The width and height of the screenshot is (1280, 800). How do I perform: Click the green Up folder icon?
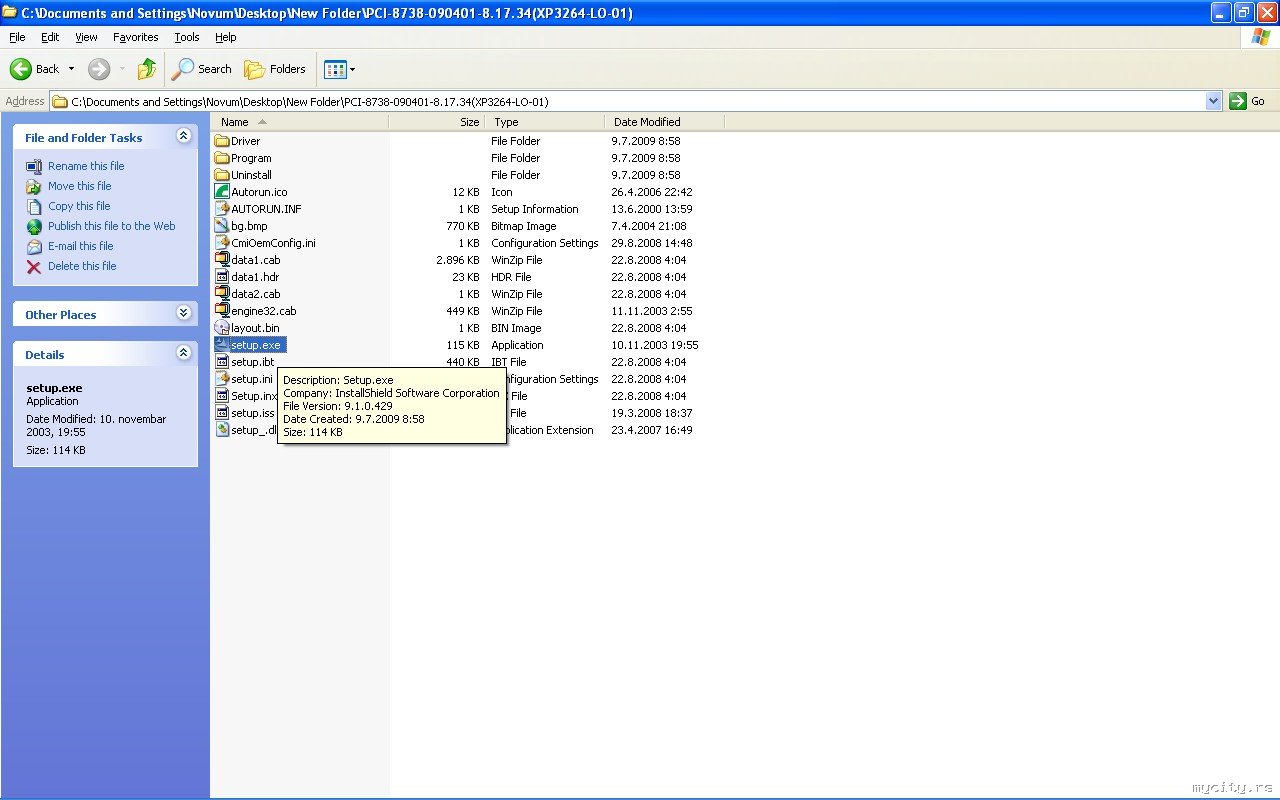[147, 69]
